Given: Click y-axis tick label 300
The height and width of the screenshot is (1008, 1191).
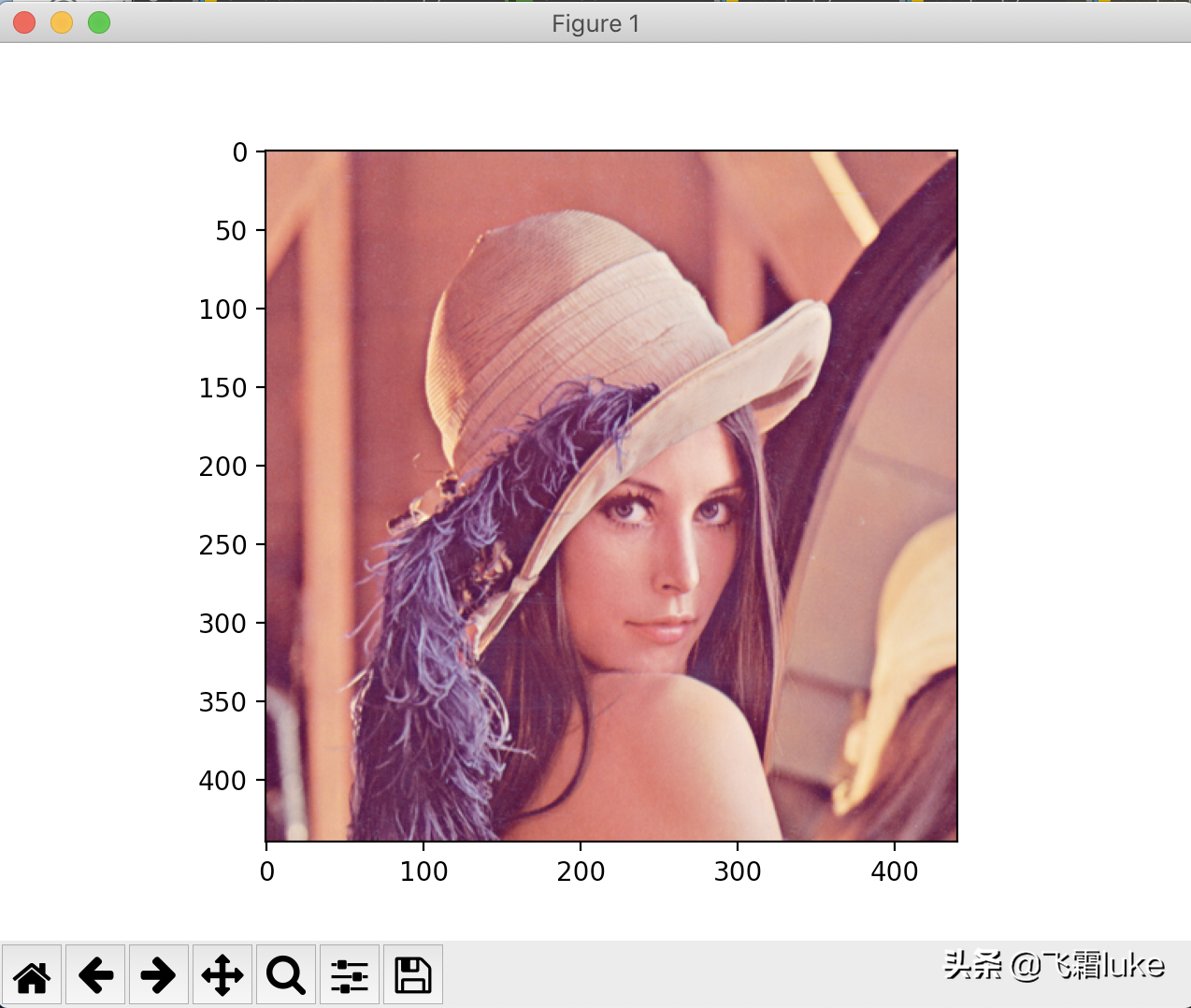Looking at the screenshot, I should click(222, 624).
